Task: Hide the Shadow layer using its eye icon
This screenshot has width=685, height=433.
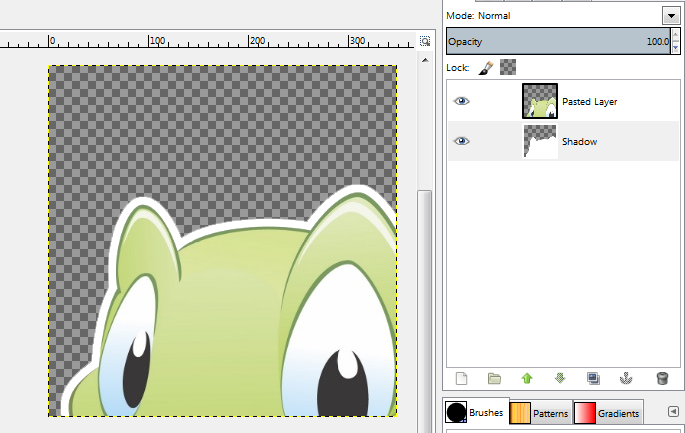Action: click(461, 141)
